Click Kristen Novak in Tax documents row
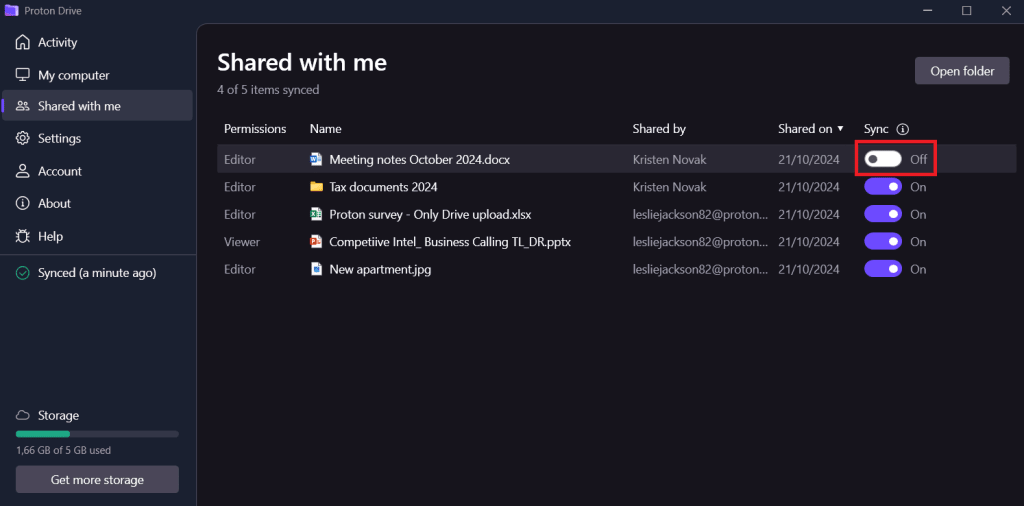The image size is (1024, 506). tap(669, 187)
